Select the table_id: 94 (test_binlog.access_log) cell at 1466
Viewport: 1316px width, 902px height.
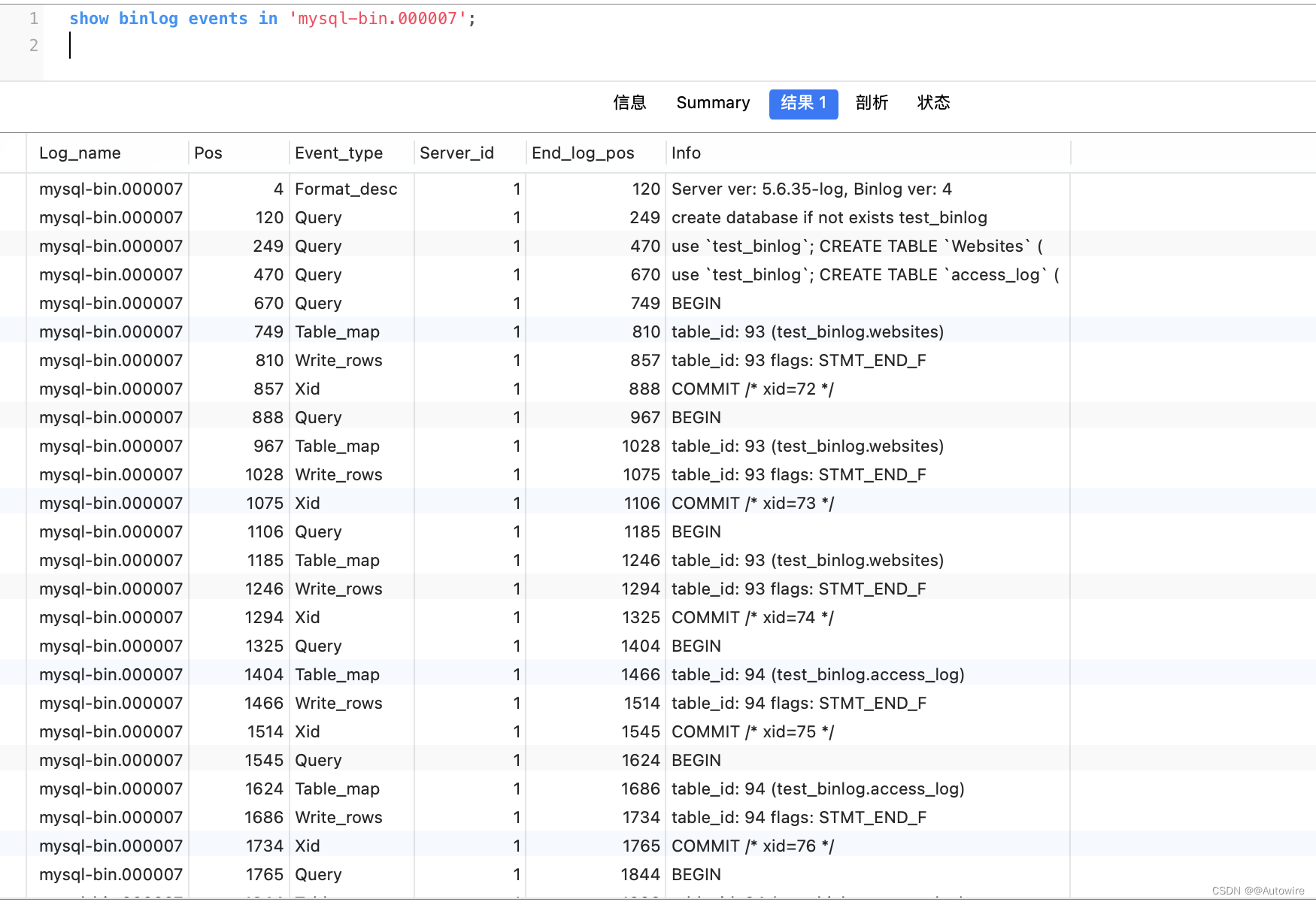(x=868, y=675)
